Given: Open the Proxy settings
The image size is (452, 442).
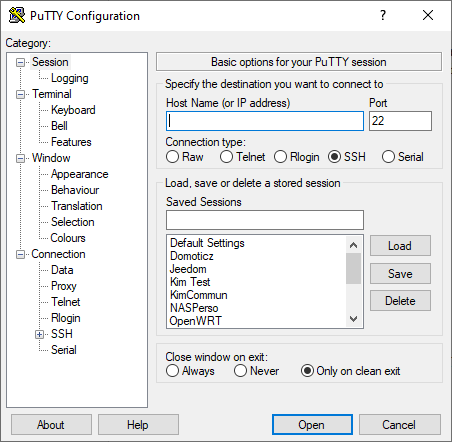Looking at the screenshot, I should [x=64, y=286].
